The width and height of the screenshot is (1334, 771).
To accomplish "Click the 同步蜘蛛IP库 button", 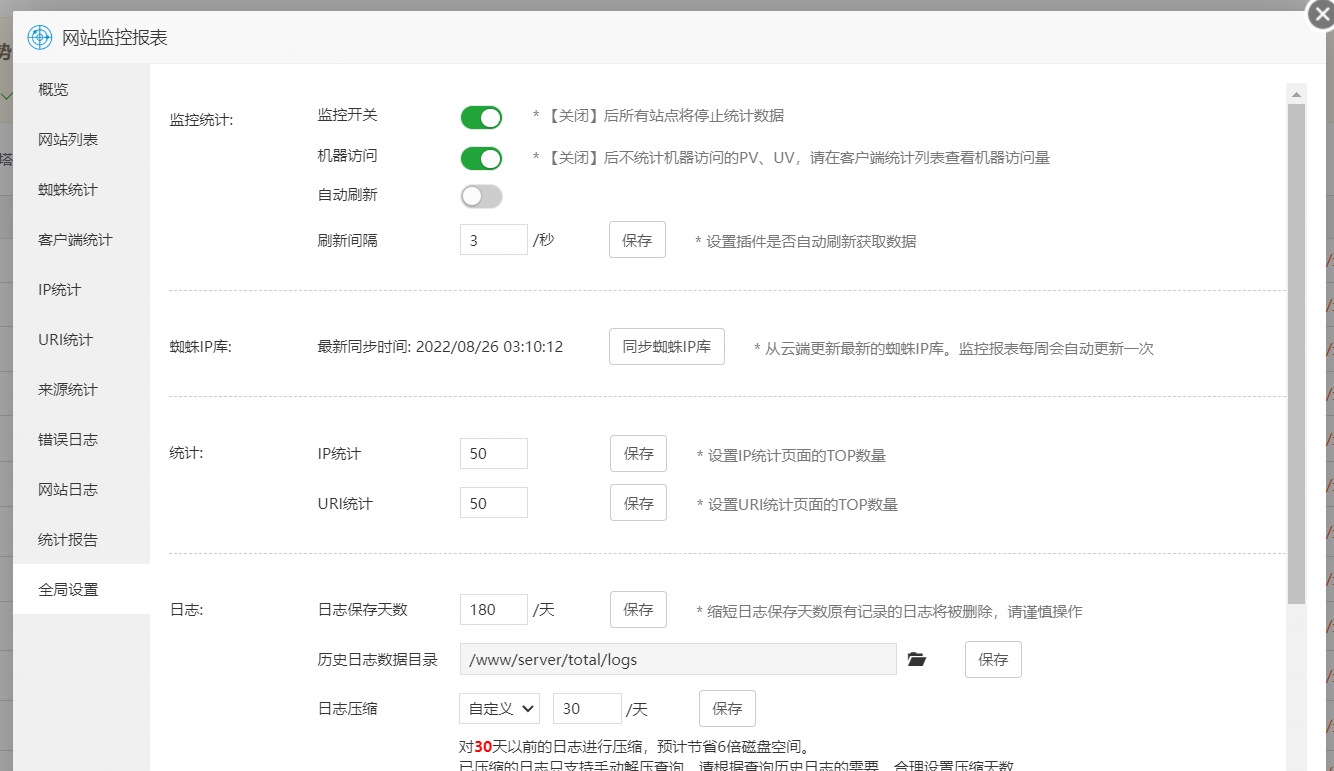I will point(666,346).
